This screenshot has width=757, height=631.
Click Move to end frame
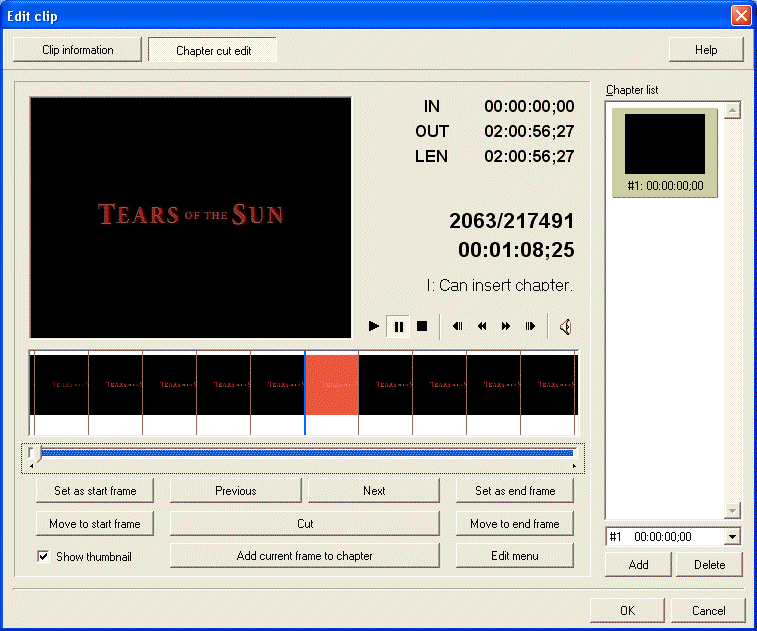click(x=515, y=524)
